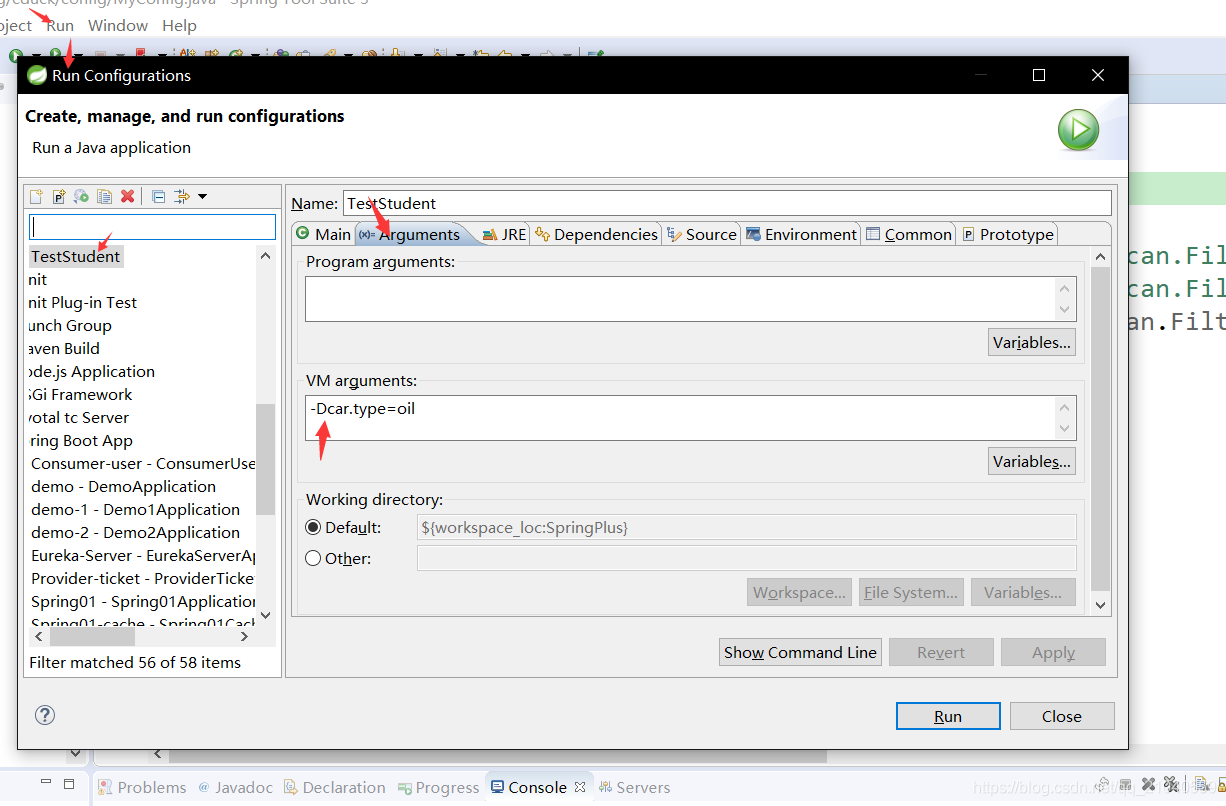Open the Run menu in main window
This screenshot has width=1226, height=806.
pyautogui.click(x=60, y=25)
